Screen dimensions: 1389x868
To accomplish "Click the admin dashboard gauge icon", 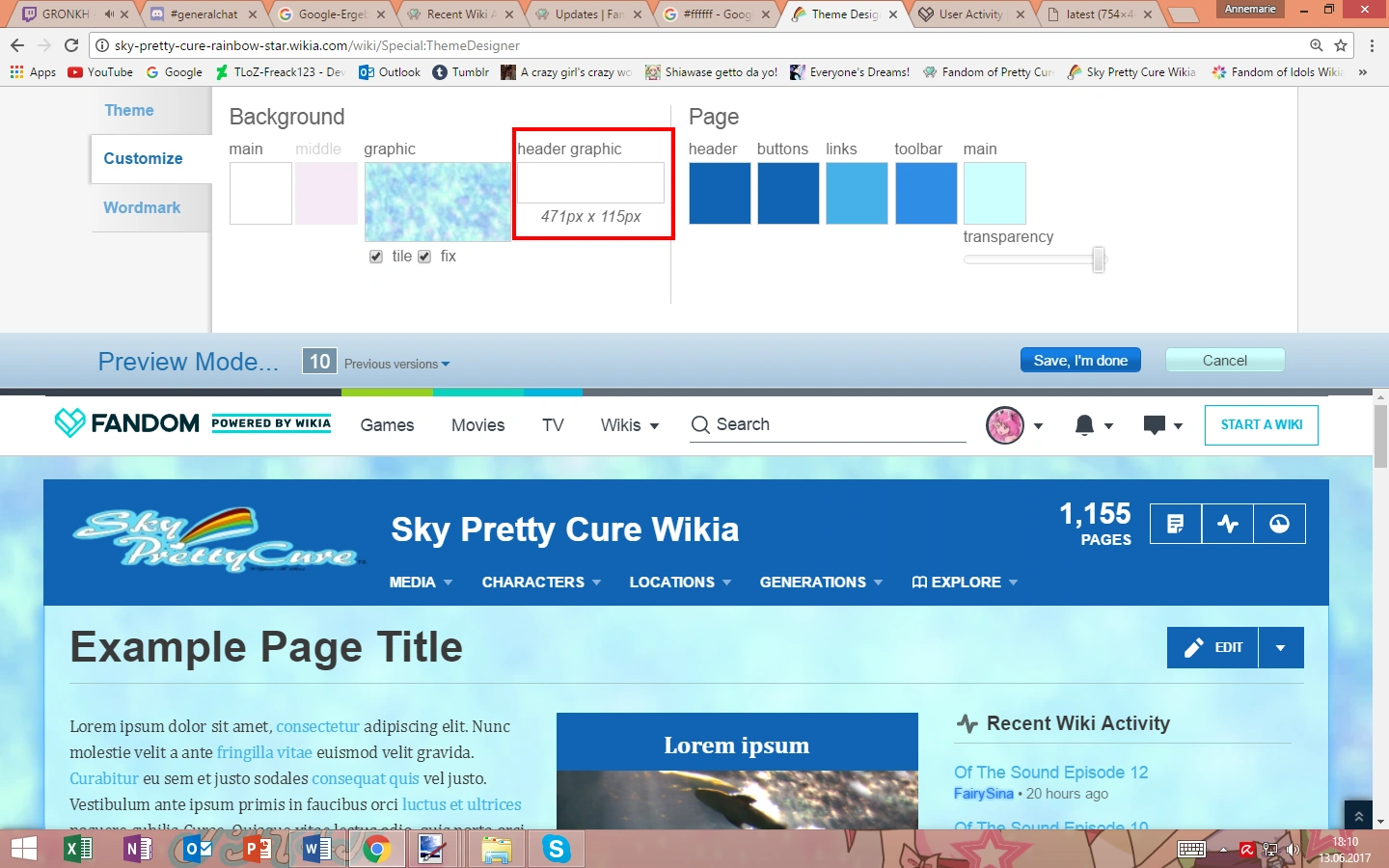I will pyautogui.click(x=1279, y=524).
